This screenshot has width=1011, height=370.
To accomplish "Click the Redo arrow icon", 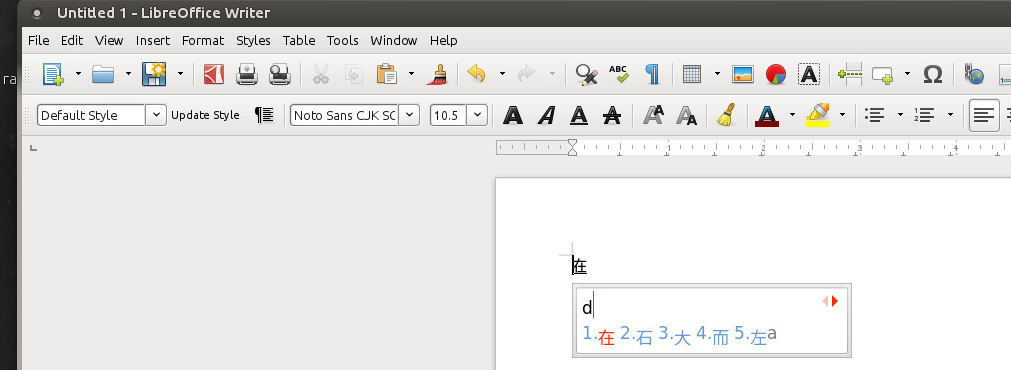I will [527, 74].
